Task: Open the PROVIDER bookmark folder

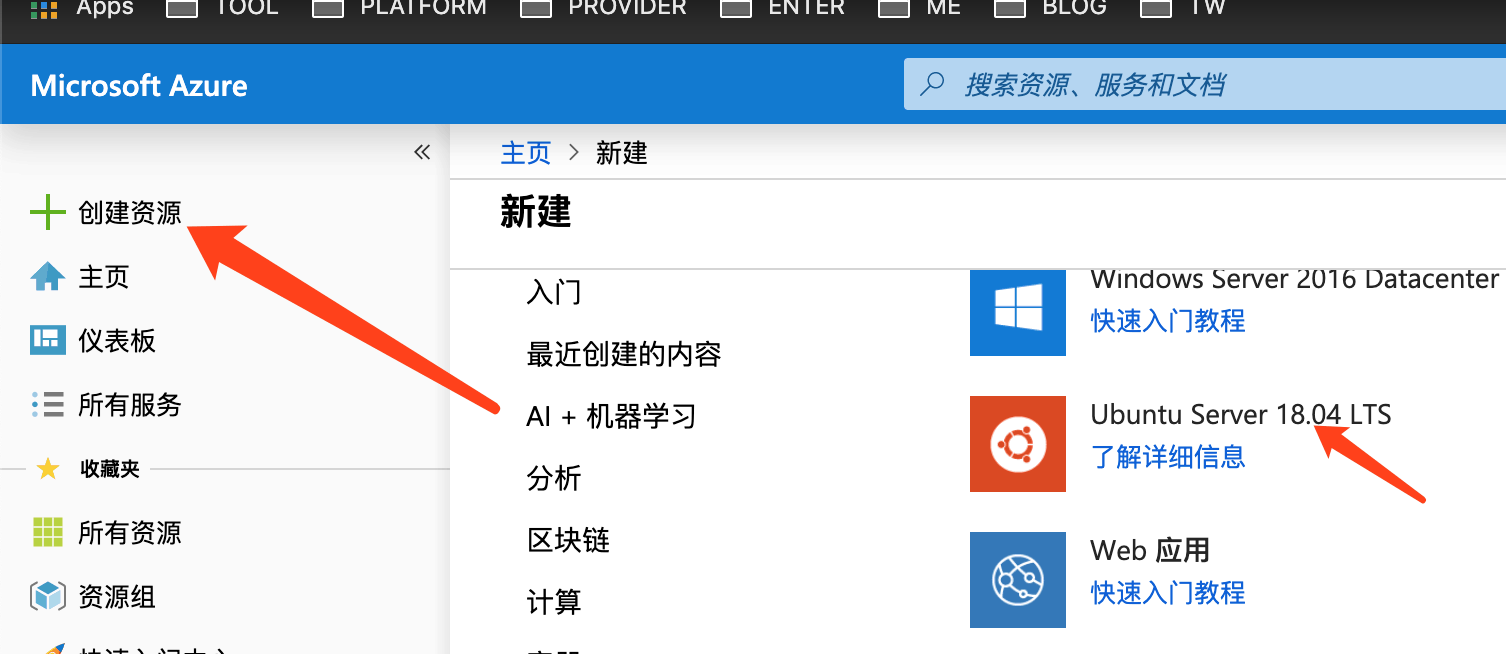Action: (x=604, y=8)
